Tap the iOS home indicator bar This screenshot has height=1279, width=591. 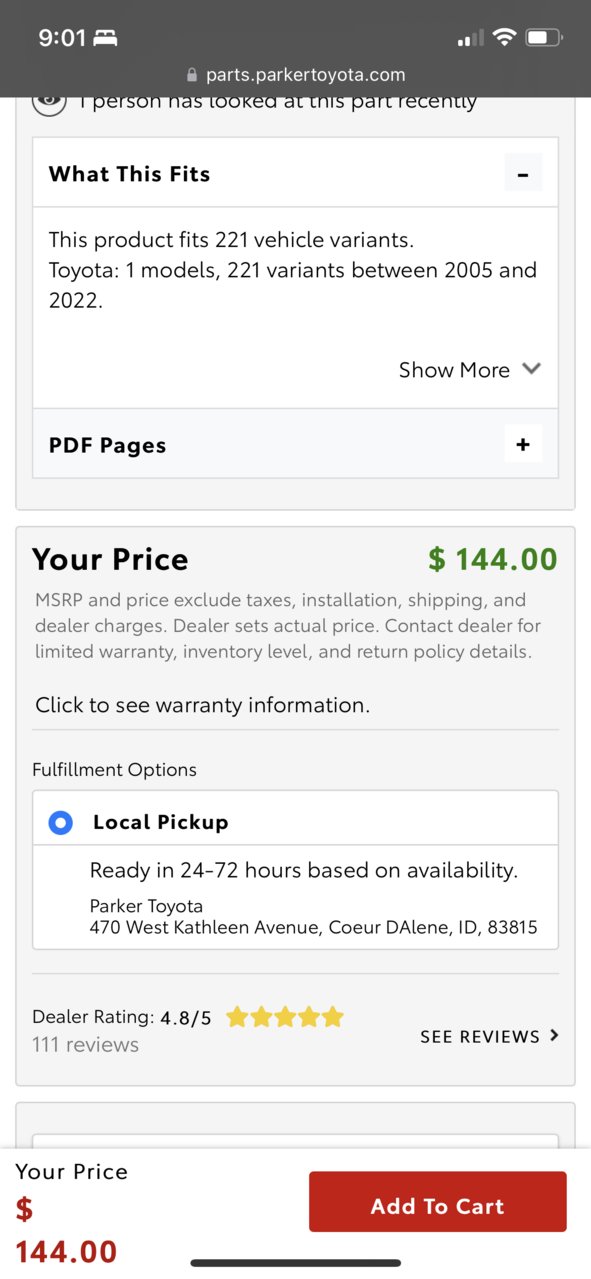coord(296,1263)
